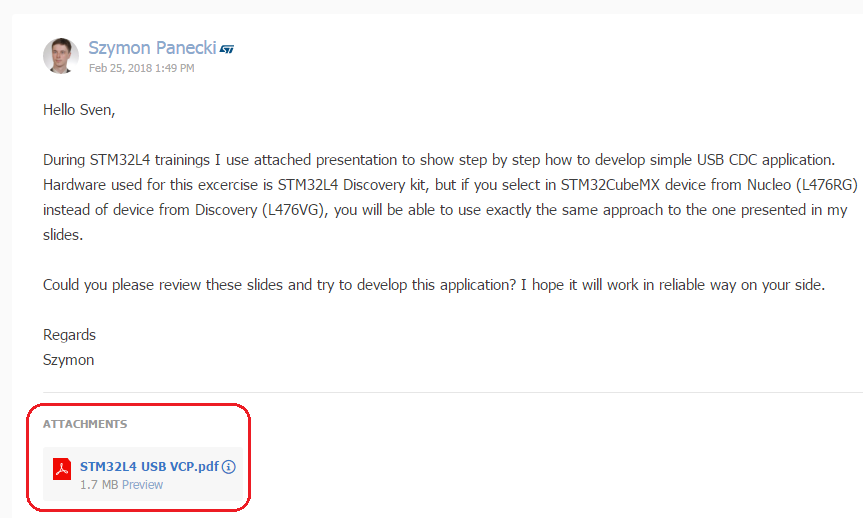Click the attachment info circle icon

[x=229, y=467]
